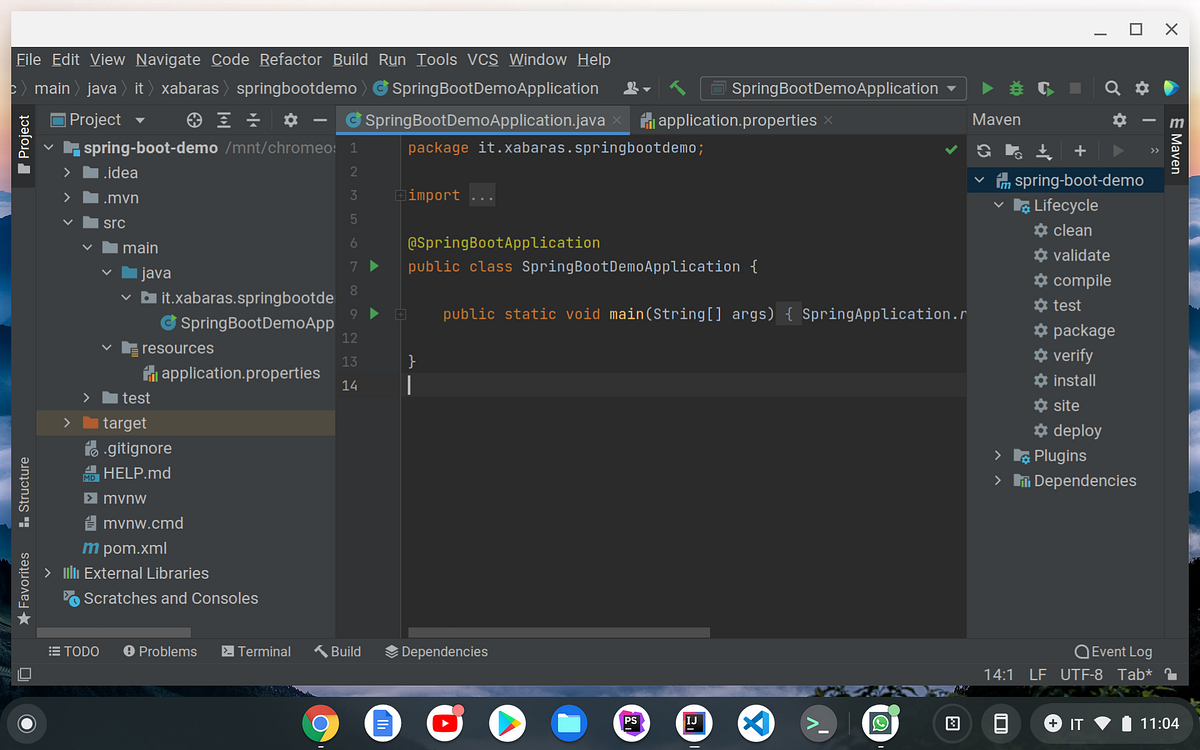Expand all in Project panel
Screen dimensions: 1200x750
pyautogui.click(x=224, y=120)
